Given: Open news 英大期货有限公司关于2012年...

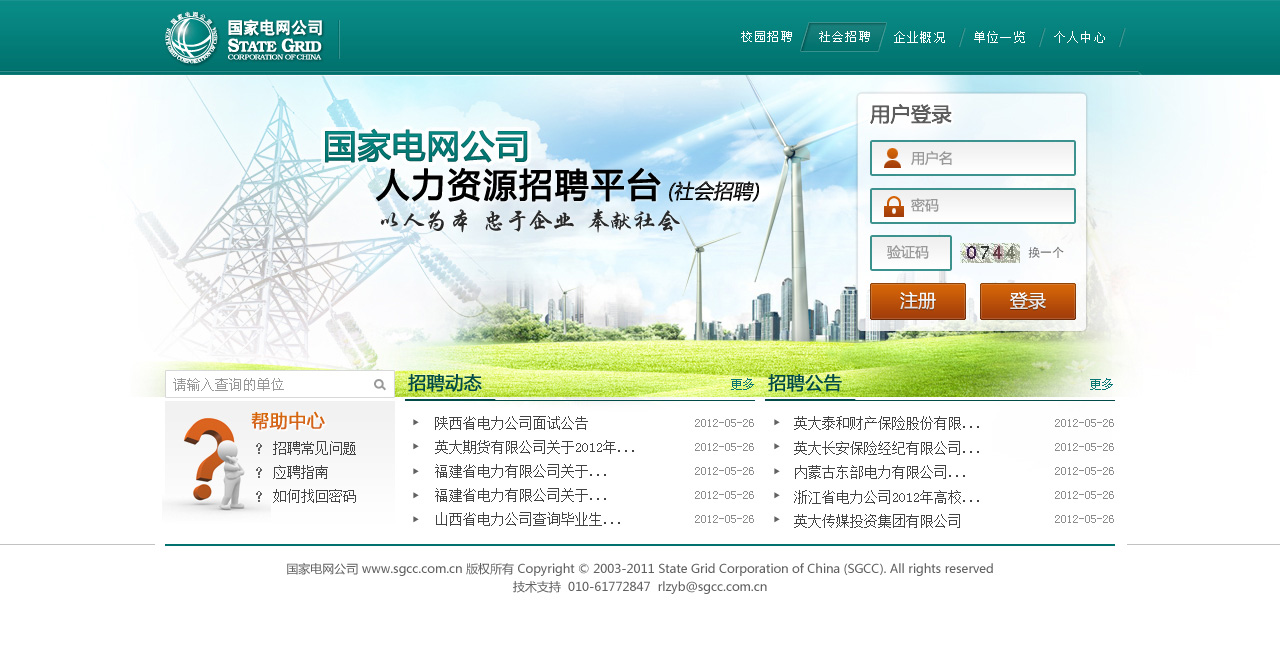Looking at the screenshot, I should coord(535,447).
